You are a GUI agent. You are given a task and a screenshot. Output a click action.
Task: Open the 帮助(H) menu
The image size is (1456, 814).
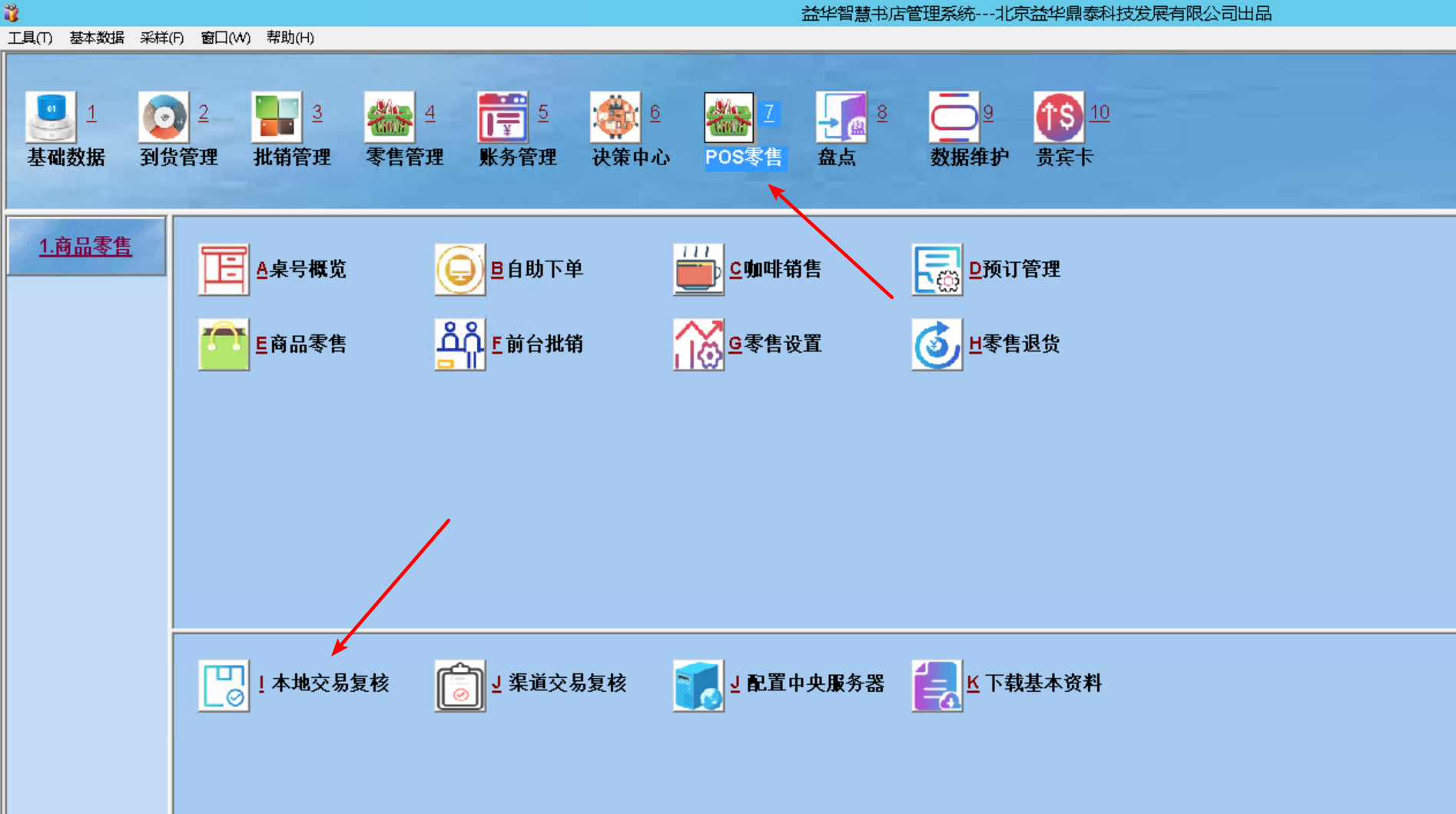290,38
